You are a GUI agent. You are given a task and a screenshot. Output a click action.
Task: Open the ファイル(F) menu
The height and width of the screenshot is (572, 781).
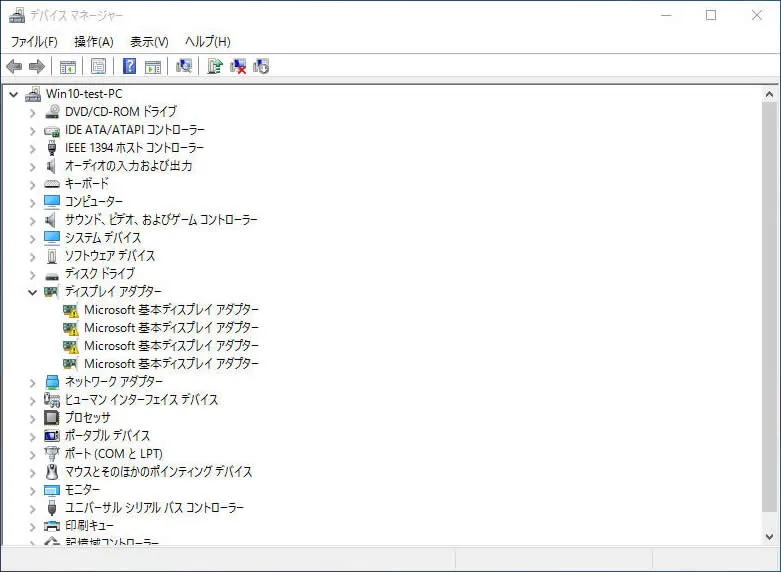point(34,42)
